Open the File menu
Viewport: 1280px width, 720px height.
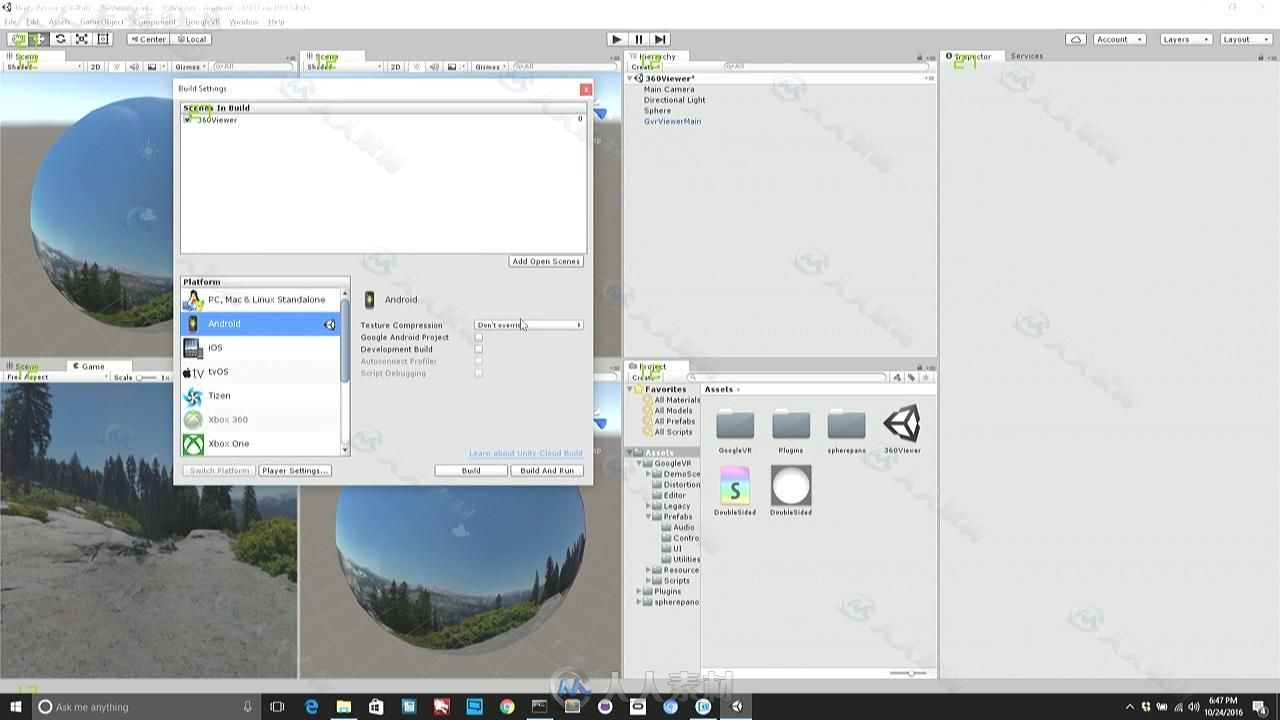[x=10, y=21]
